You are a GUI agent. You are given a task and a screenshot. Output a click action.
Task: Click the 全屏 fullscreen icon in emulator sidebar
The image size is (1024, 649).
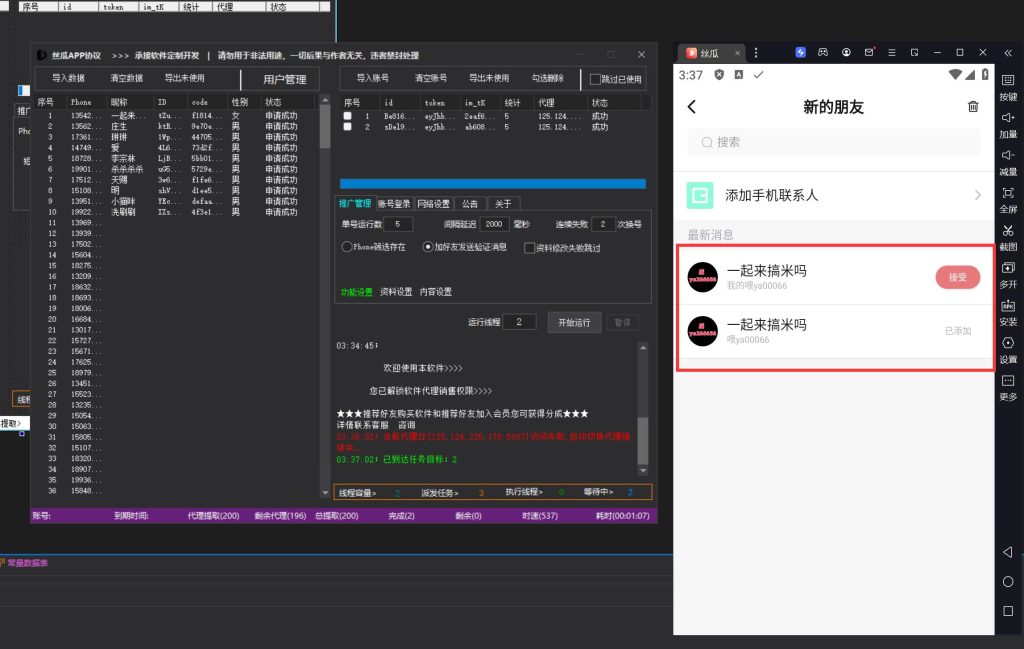click(x=1008, y=193)
